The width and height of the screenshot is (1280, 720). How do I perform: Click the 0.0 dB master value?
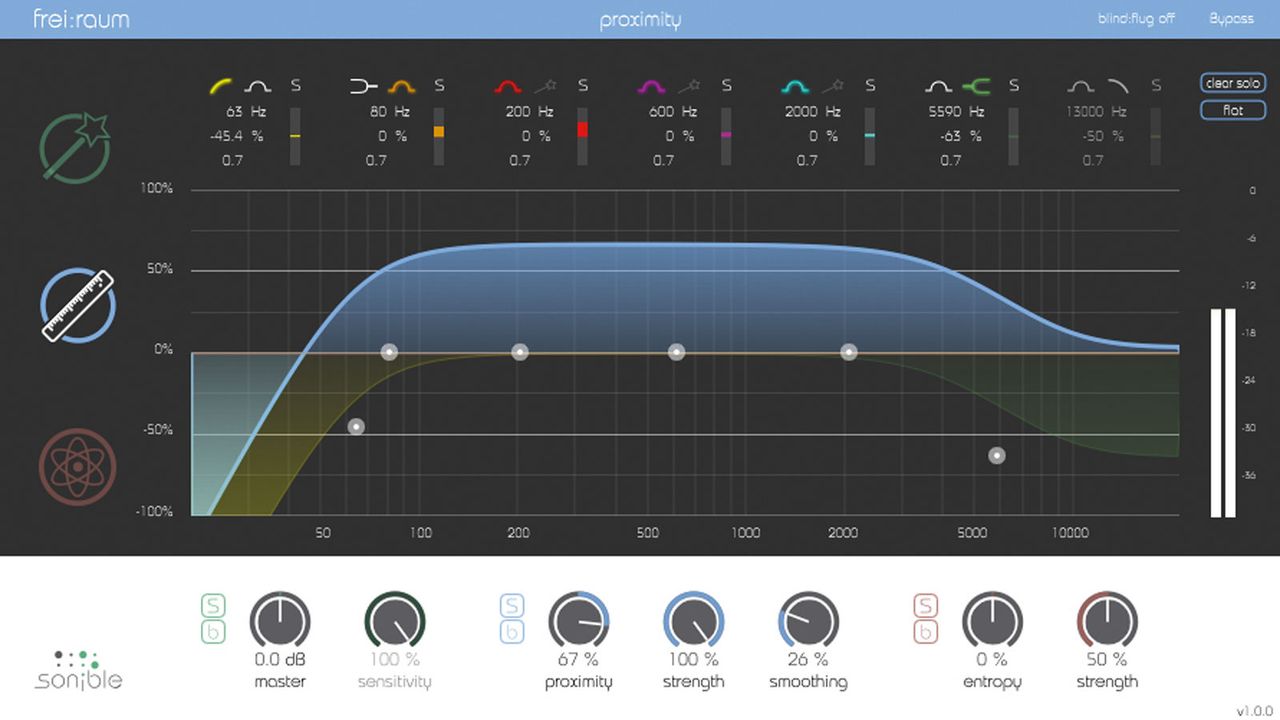[x=280, y=660]
